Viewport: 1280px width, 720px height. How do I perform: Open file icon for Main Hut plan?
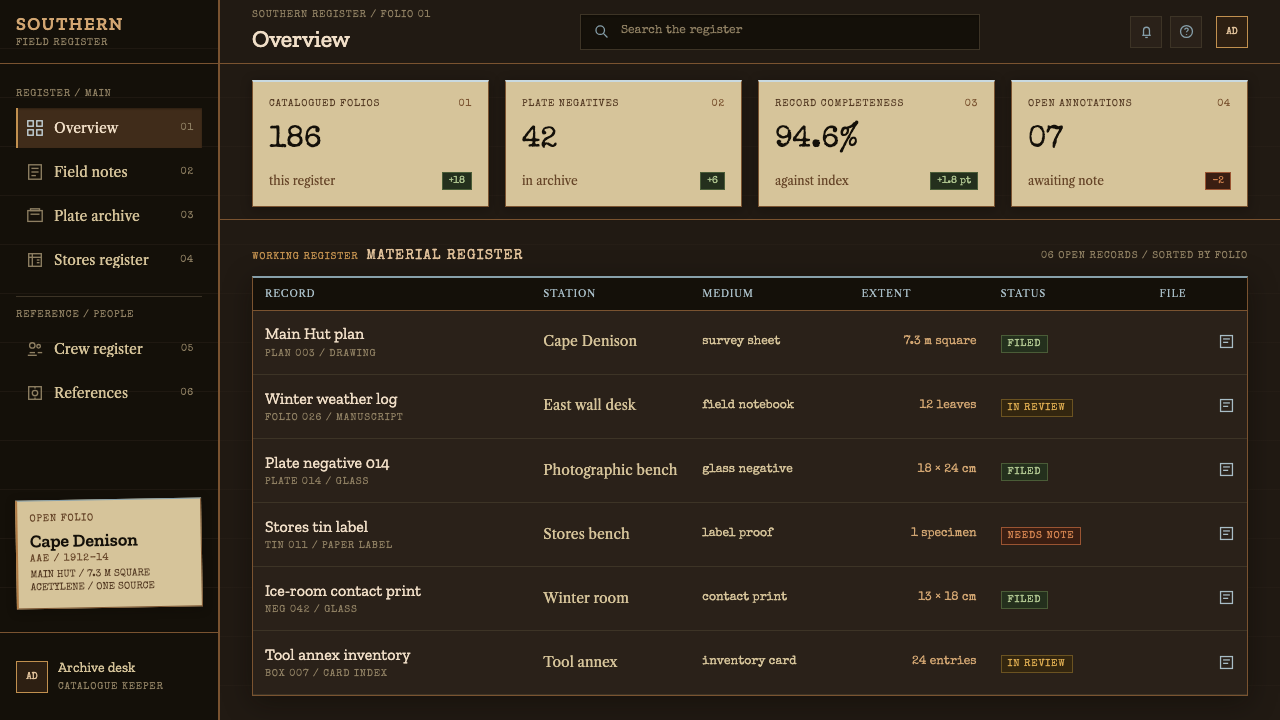point(1226,341)
